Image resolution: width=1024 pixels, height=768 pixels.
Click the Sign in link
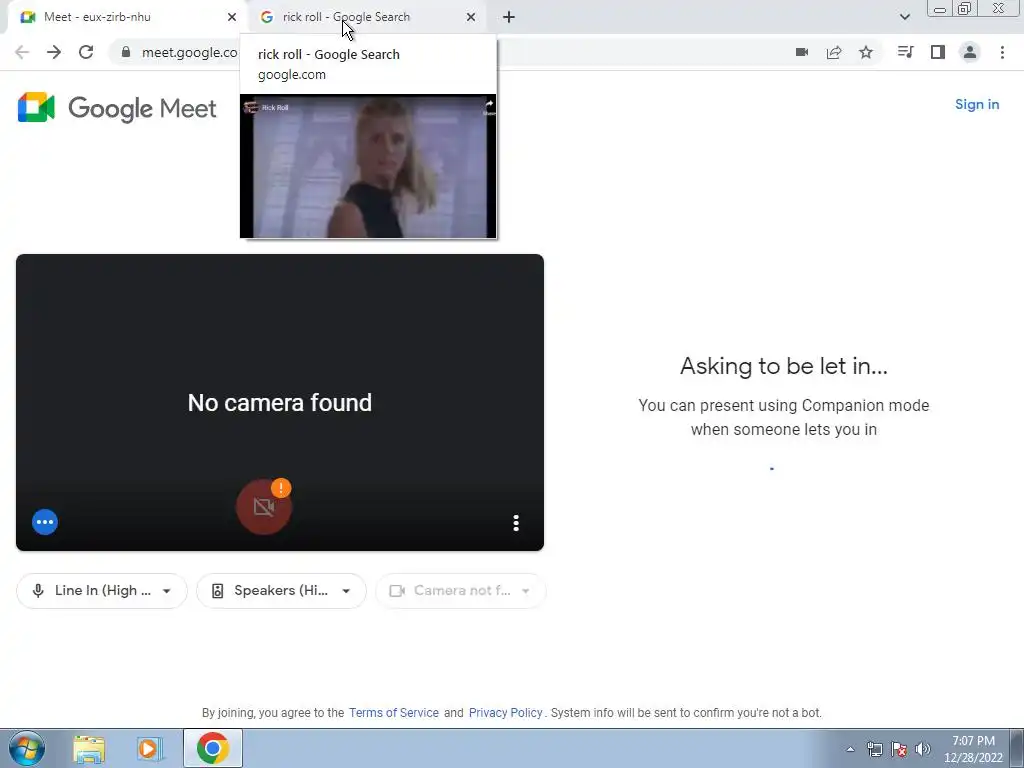(x=977, y=104)
